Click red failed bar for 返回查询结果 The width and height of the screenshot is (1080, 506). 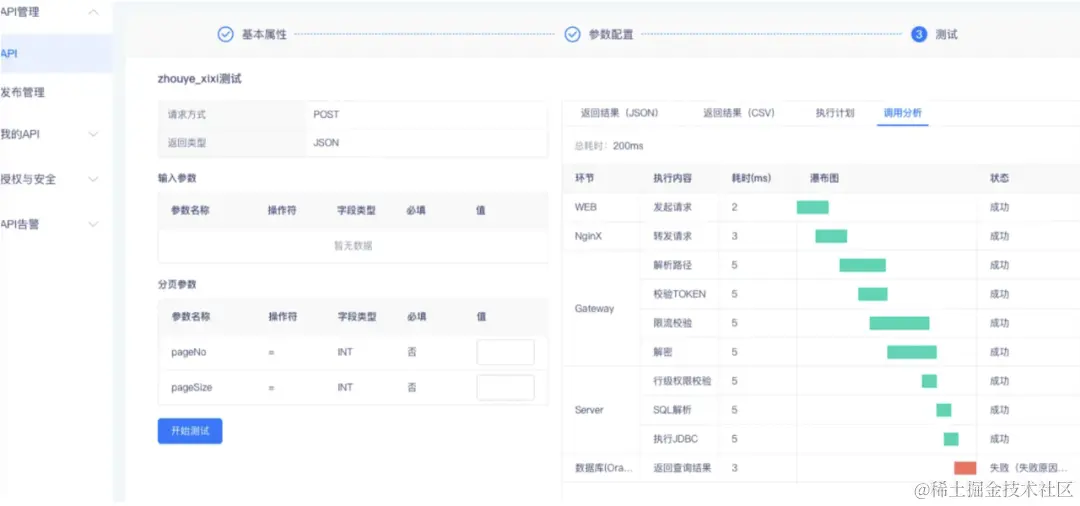965,468
